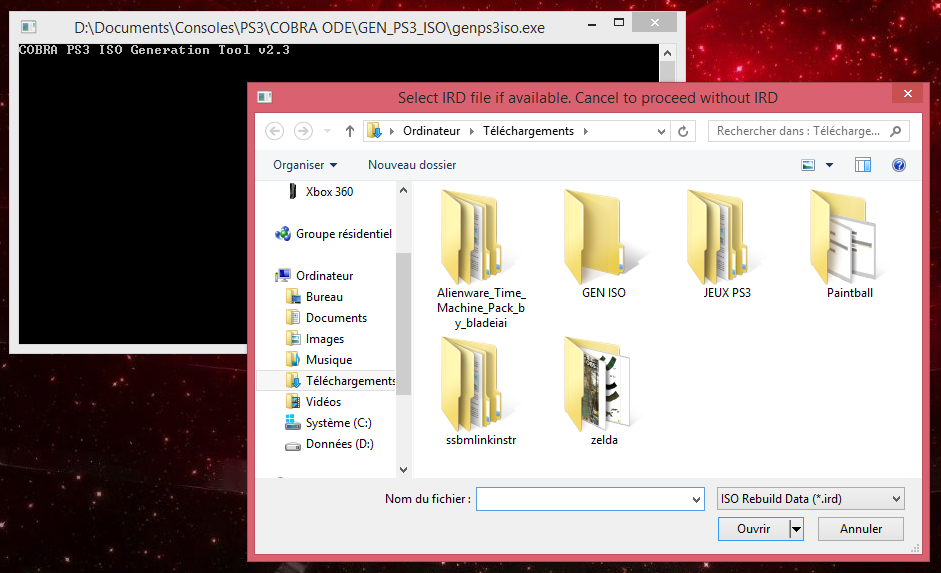Viewport: 941px width, 573px height.
Task: Close the Select IRD file dialog
Action: 907,94
